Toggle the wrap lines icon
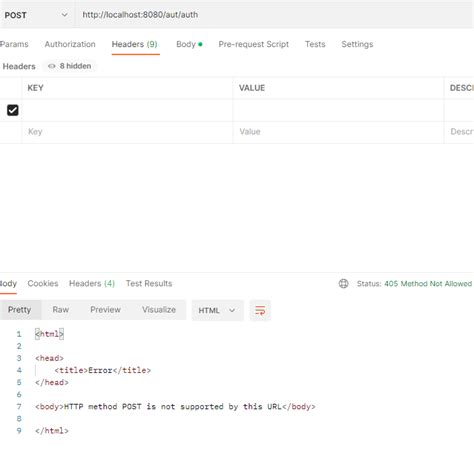Viewport: 474px width, 467px height. click(x=260, y=310)
